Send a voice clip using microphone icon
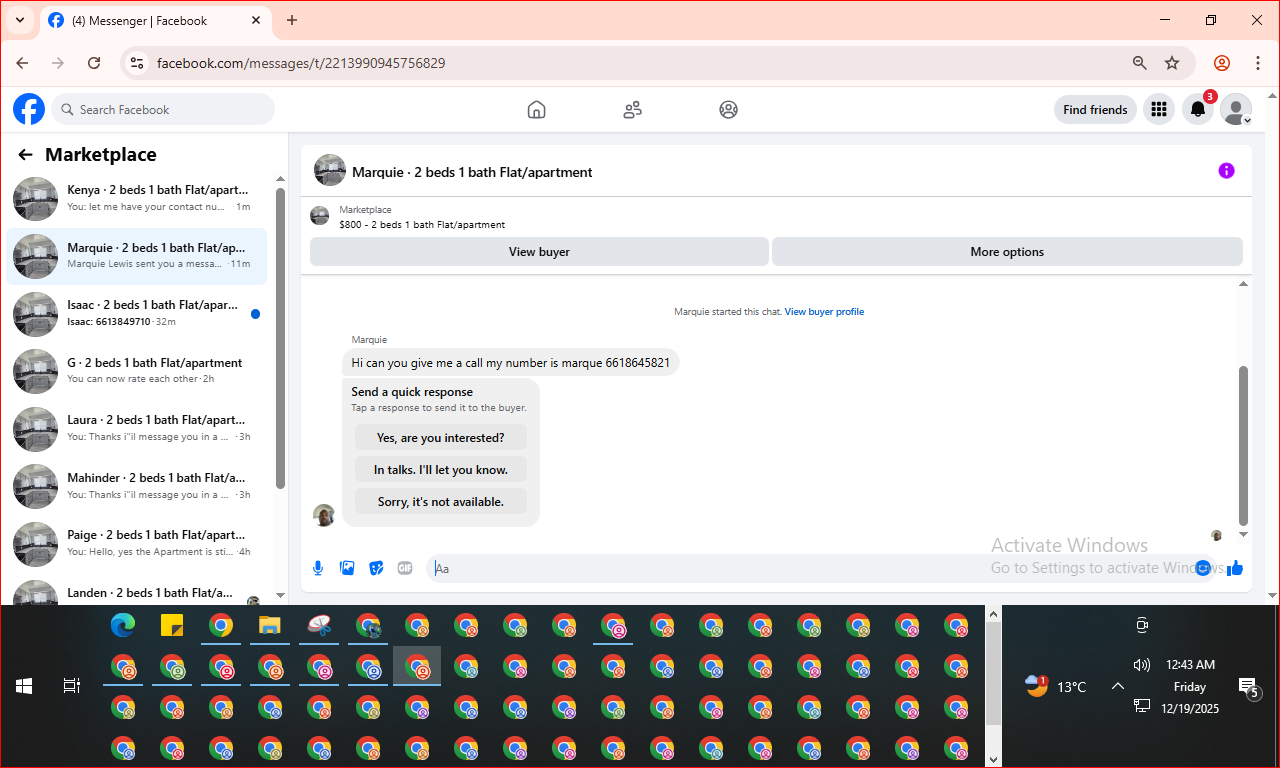This screenshot has height=768, width=1280. [x=318, y=568]
